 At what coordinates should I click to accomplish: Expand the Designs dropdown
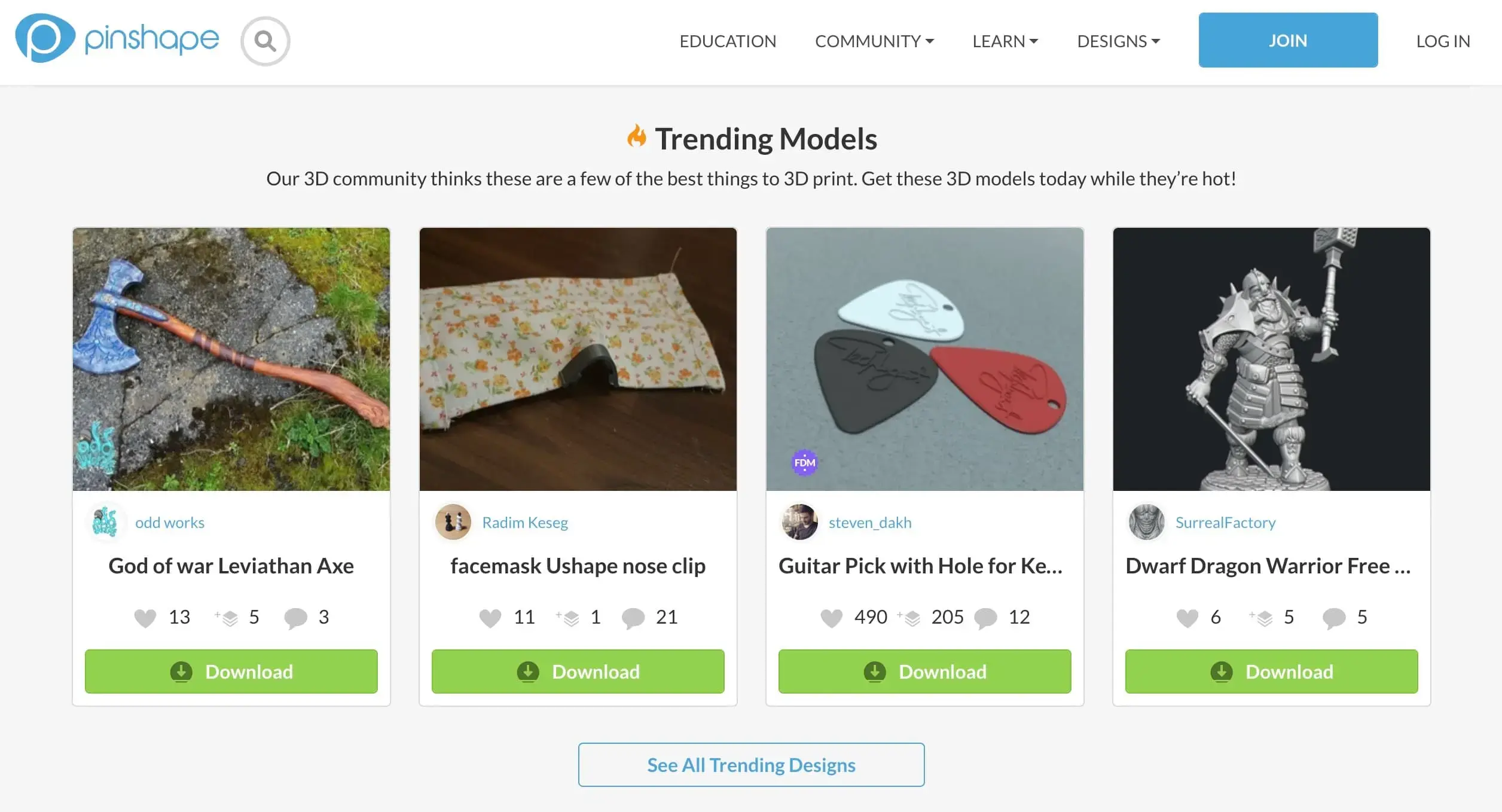tap(1118, 41)
